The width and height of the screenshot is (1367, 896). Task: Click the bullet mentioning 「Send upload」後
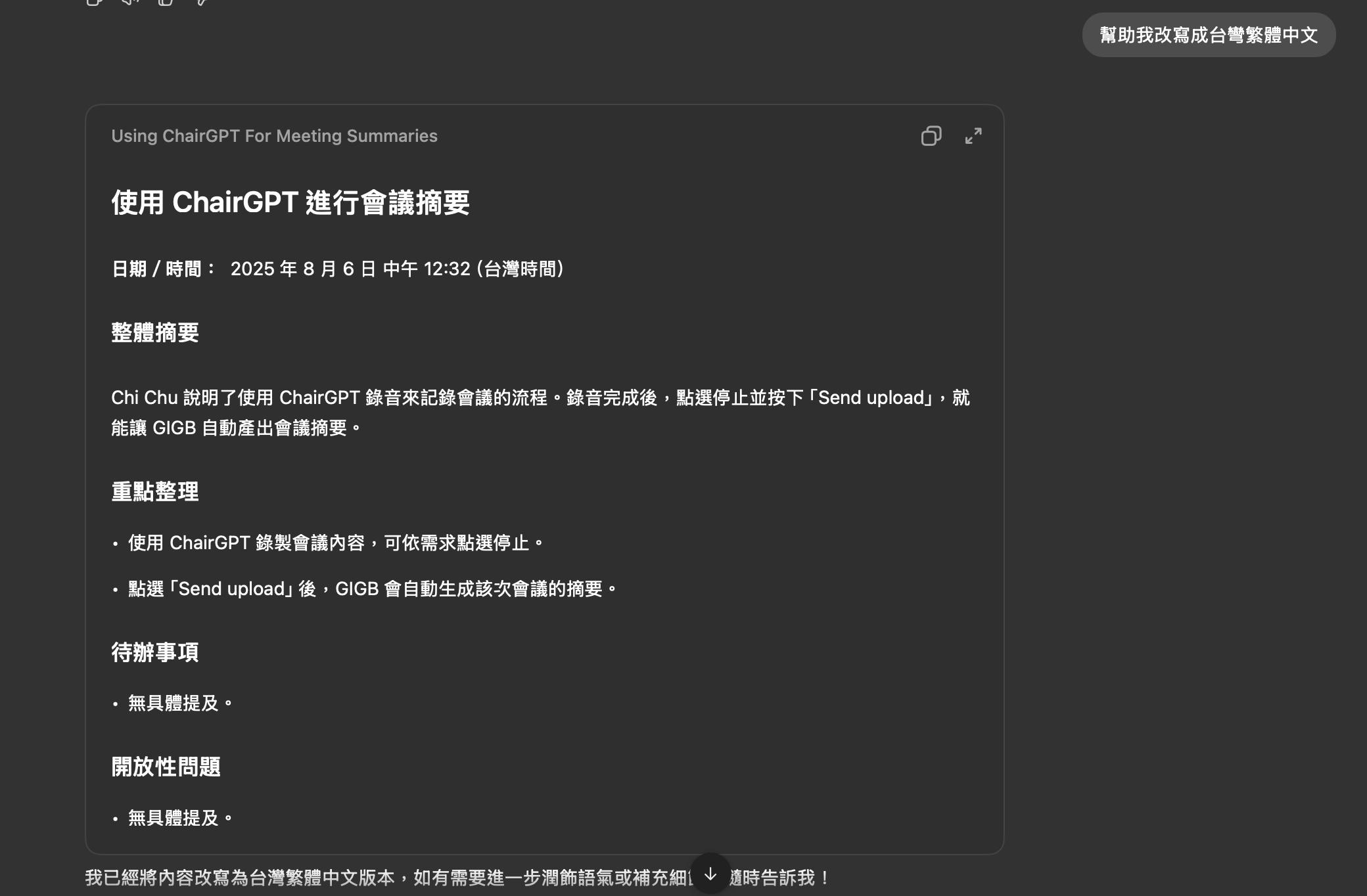coord(372,589)
